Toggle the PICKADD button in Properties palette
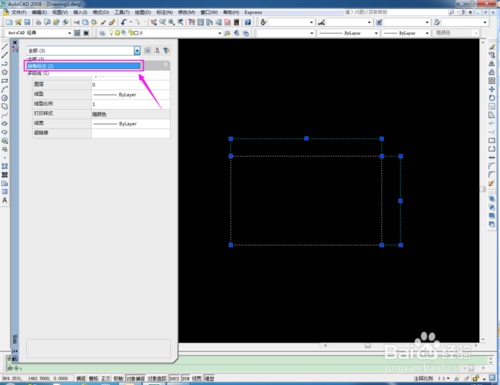 pyautogui.click(x=147, y=50)
